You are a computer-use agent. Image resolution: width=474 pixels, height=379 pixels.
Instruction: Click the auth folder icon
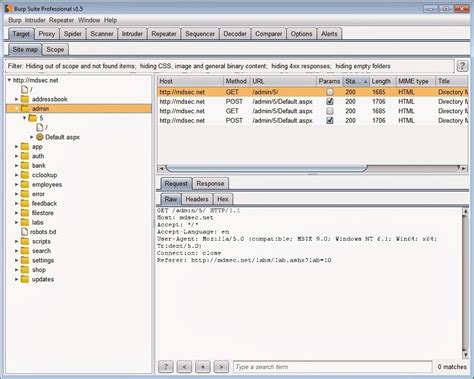point(25,156)
